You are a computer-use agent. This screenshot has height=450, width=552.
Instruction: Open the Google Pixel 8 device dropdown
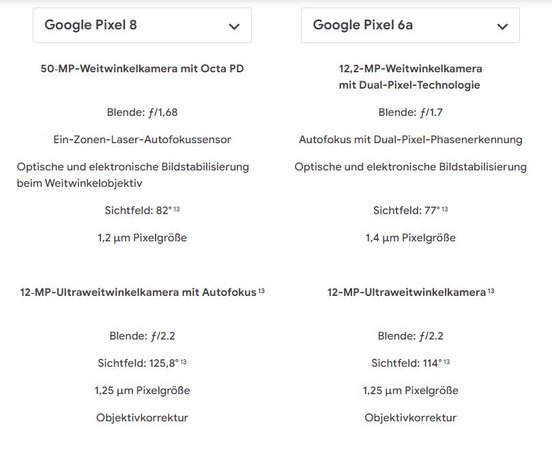(x=142, y=25)
